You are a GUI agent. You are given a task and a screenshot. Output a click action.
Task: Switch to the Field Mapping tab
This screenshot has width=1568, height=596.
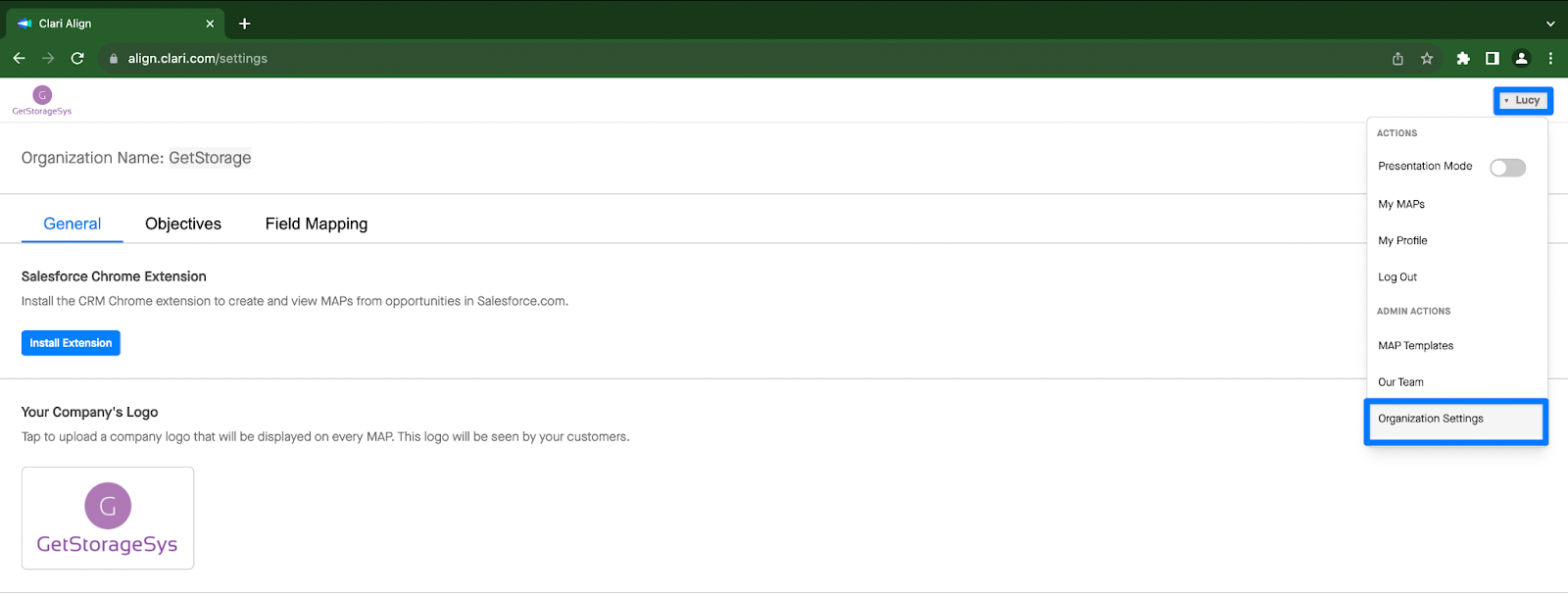(317, 223)
